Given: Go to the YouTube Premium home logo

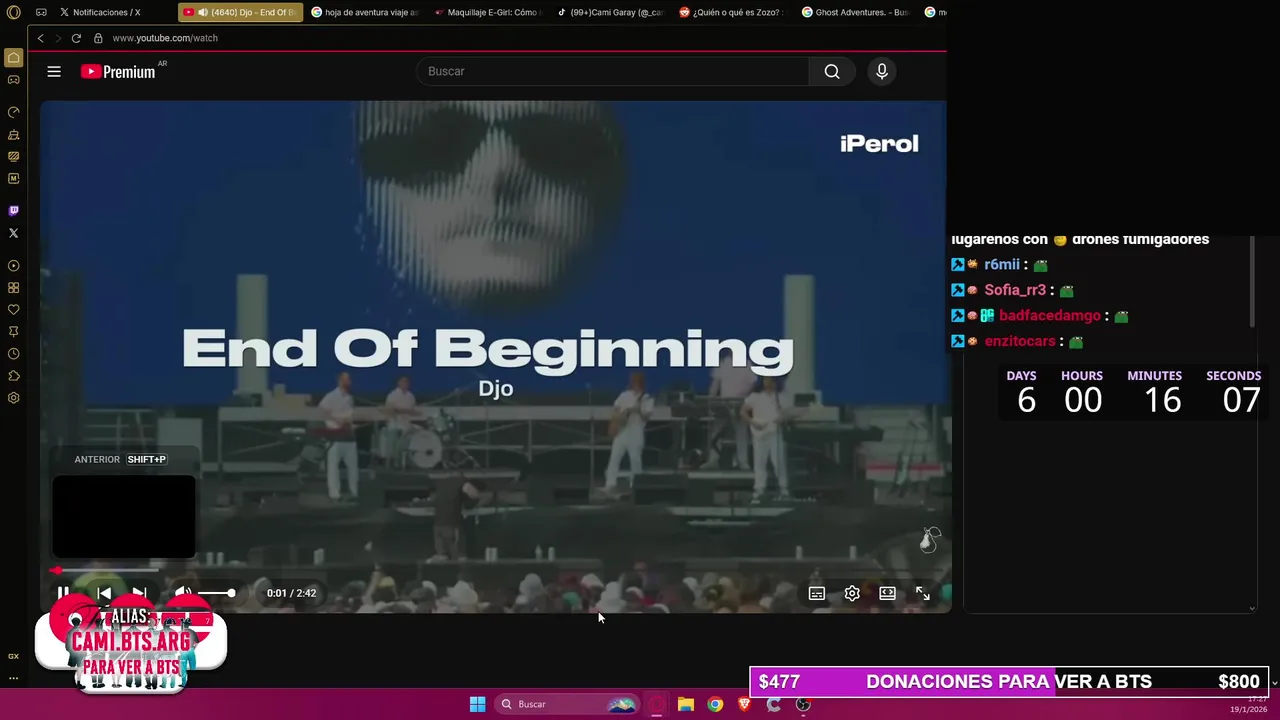Looking at the screenshot, I should coord(119,71).
